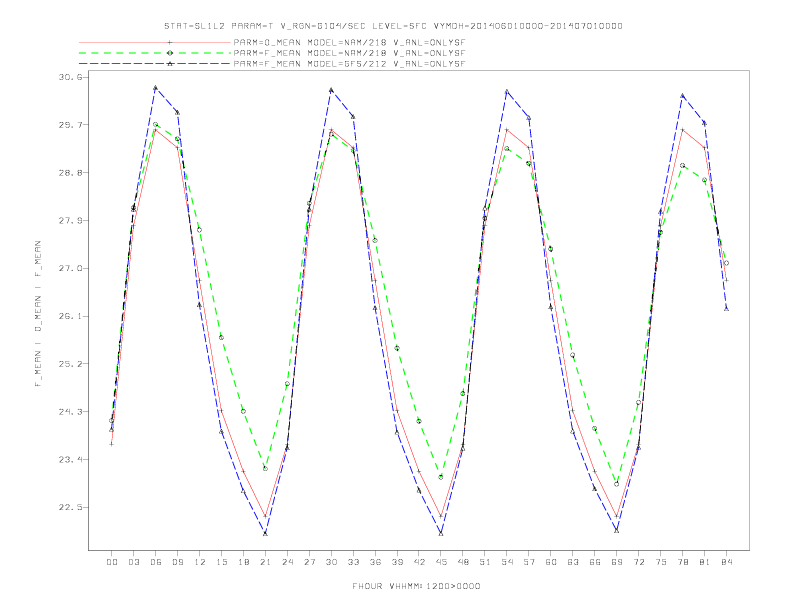Viewport: 792px width, 612px height.
Task: Click the 72 forecast hour tick label
Action: [639, 562]
